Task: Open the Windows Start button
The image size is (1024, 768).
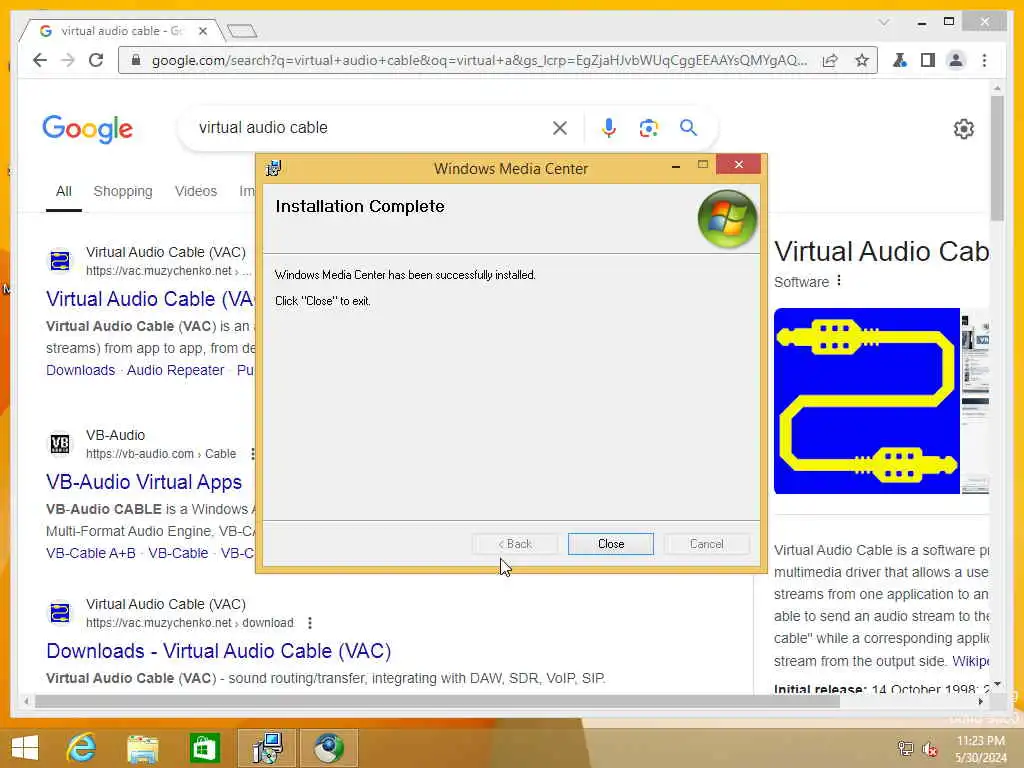Action: coord(25,748)
